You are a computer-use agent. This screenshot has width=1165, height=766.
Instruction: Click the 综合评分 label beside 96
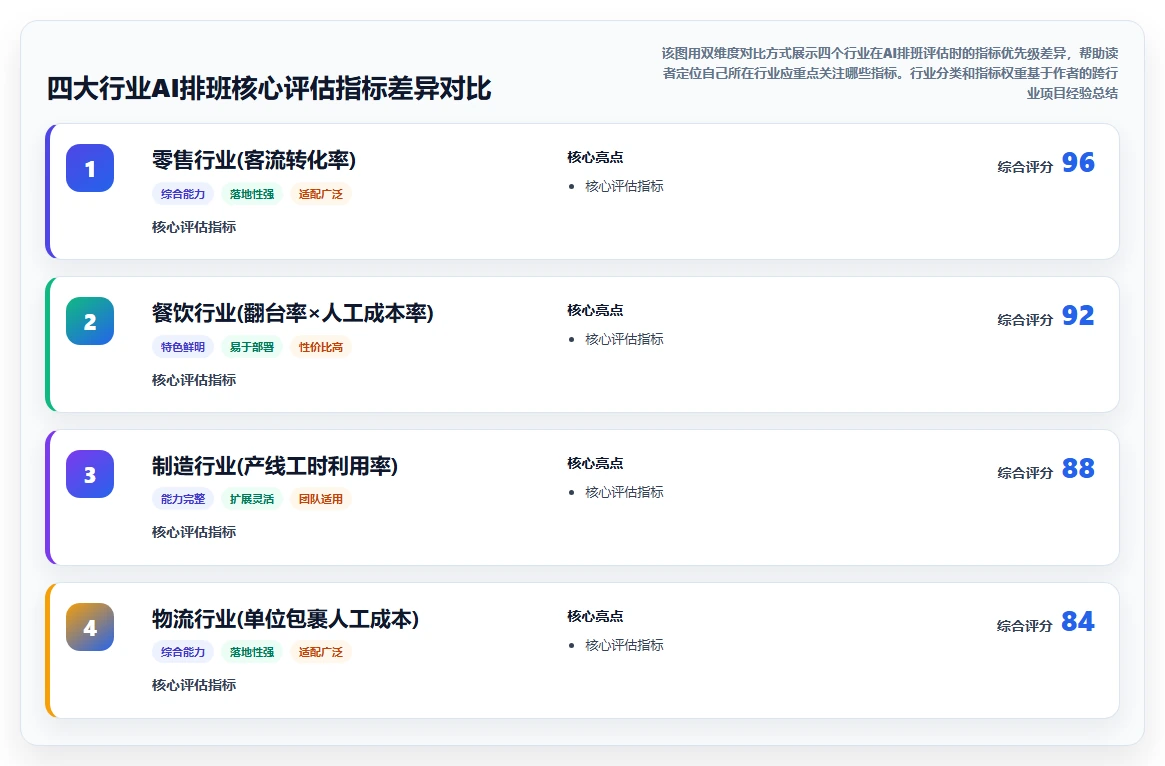click(x=1025, y=167)
